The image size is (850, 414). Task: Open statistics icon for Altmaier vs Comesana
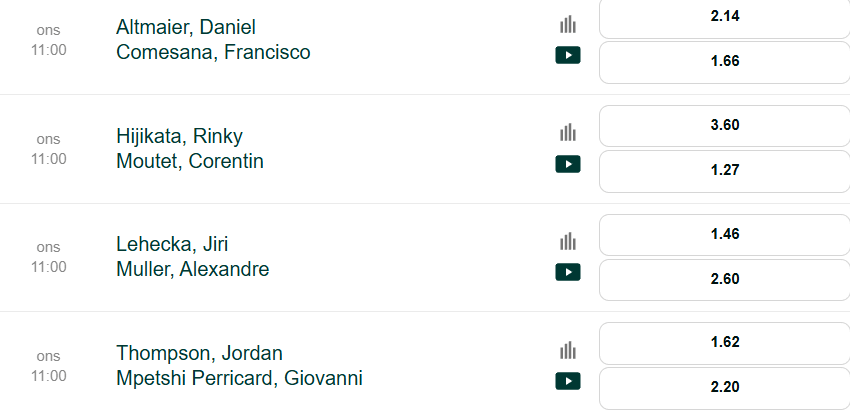click(x=568, y=24)
